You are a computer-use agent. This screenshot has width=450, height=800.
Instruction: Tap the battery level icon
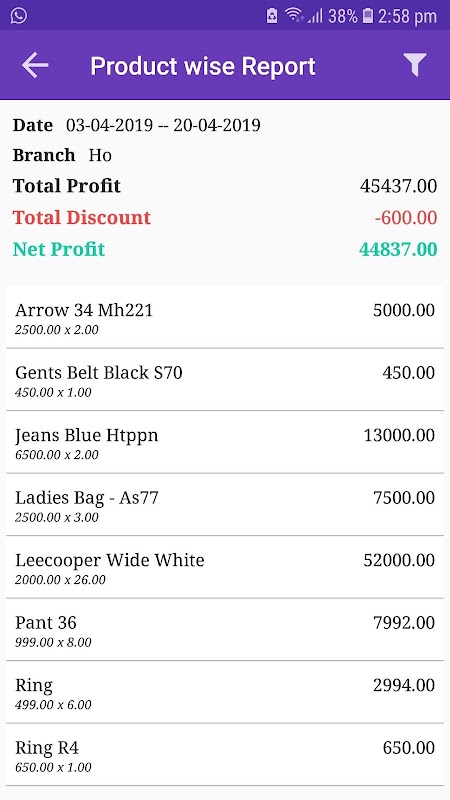point(367,16)
